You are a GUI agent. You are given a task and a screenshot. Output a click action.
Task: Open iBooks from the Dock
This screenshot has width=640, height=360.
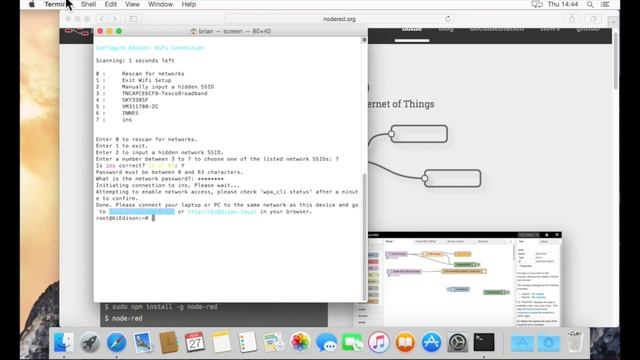[x=405, y=342]
